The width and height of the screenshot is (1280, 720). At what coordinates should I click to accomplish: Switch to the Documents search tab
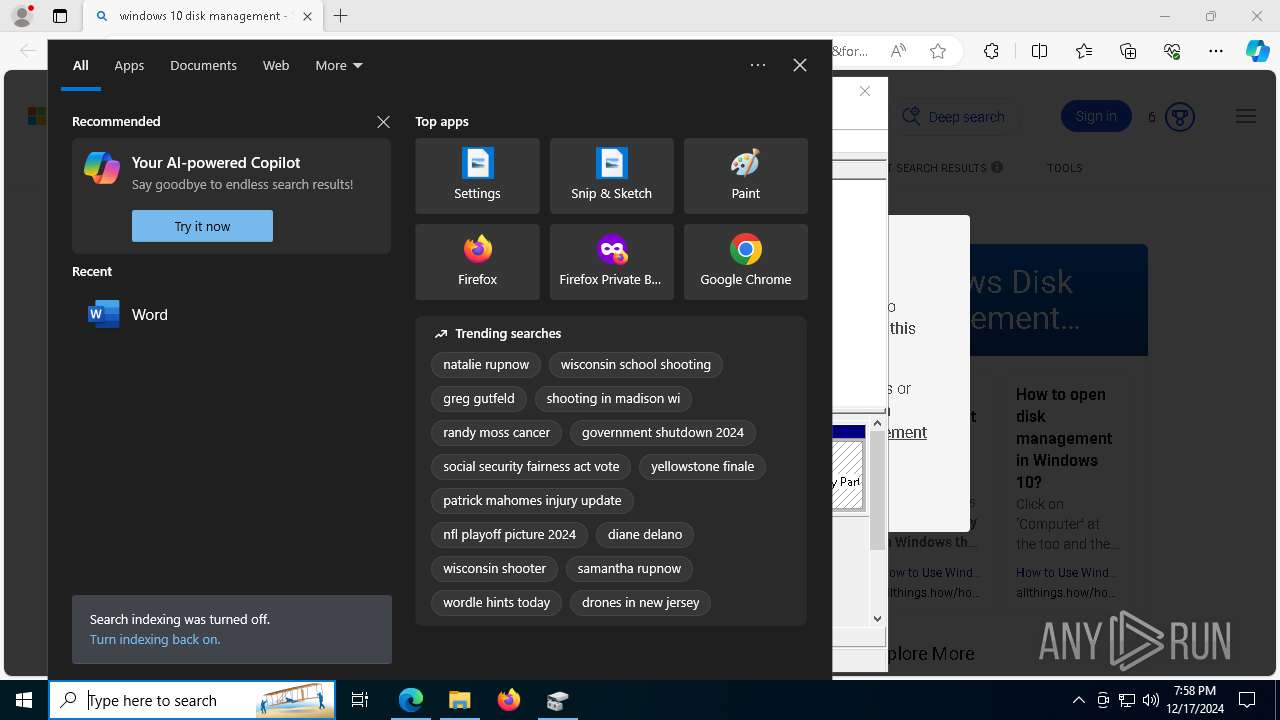point(203,65)
